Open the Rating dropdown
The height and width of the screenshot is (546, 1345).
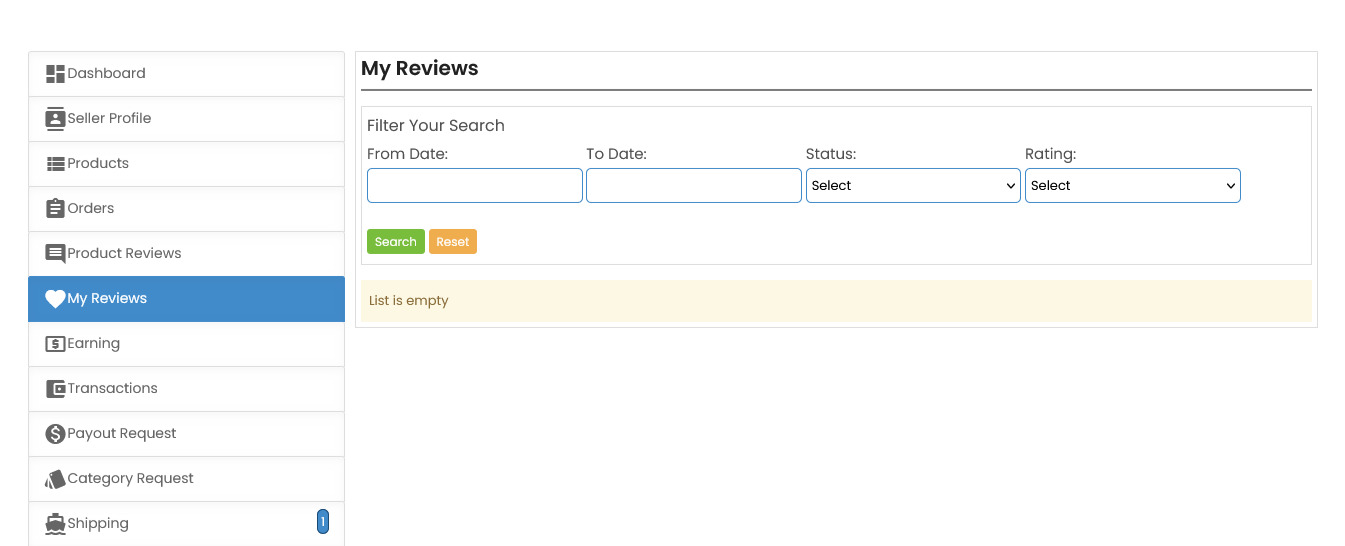[x=1132, y=186]
